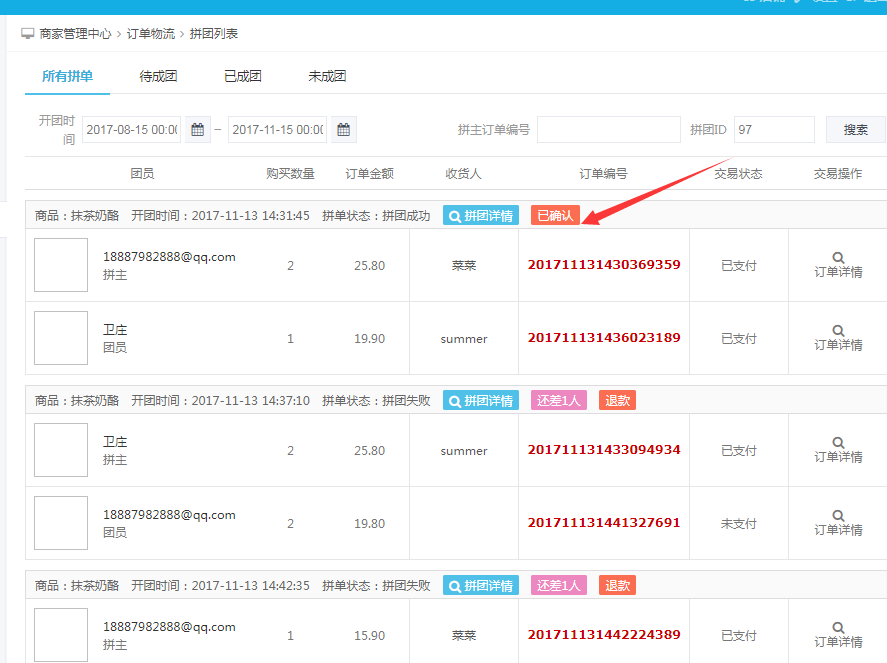Open order details for order 201711131430369359

tap(837, 264)
